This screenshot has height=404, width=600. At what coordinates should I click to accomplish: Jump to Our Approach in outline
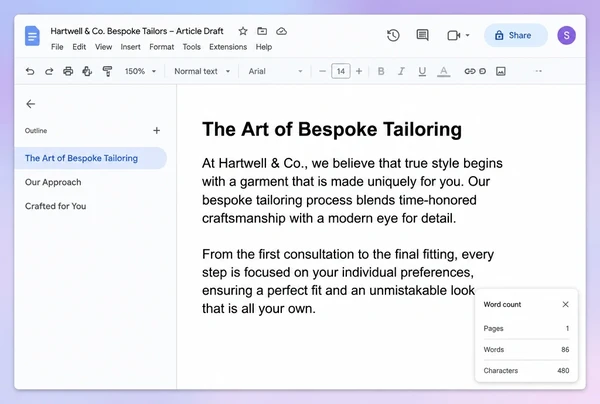(x=53, y=182)
